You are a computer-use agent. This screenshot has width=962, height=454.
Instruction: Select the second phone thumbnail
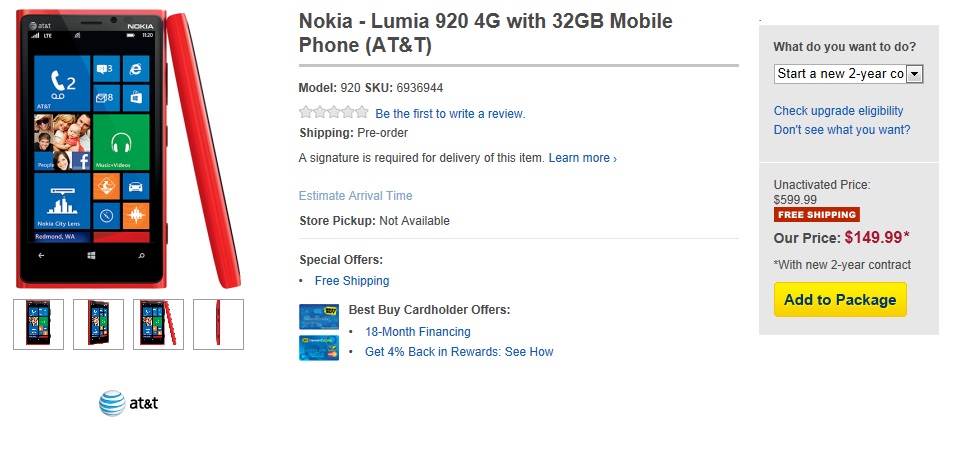99,324
